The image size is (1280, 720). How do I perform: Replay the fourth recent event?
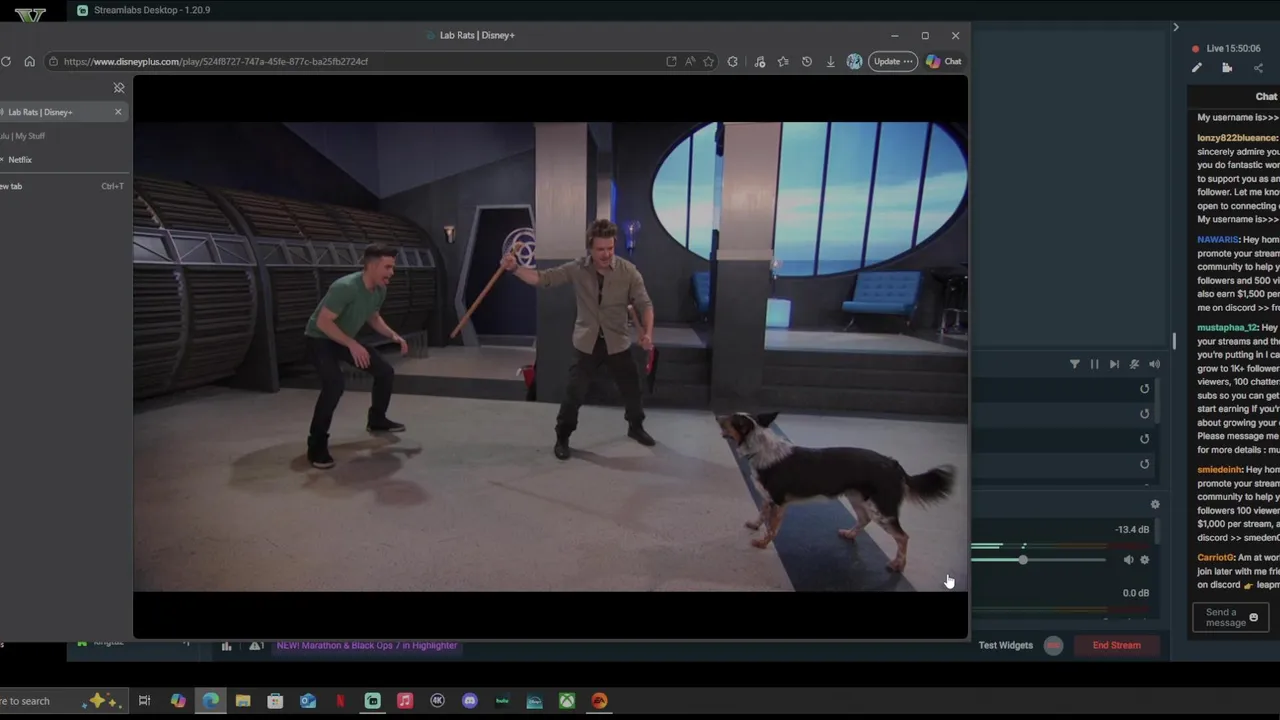click(1145, 464)
